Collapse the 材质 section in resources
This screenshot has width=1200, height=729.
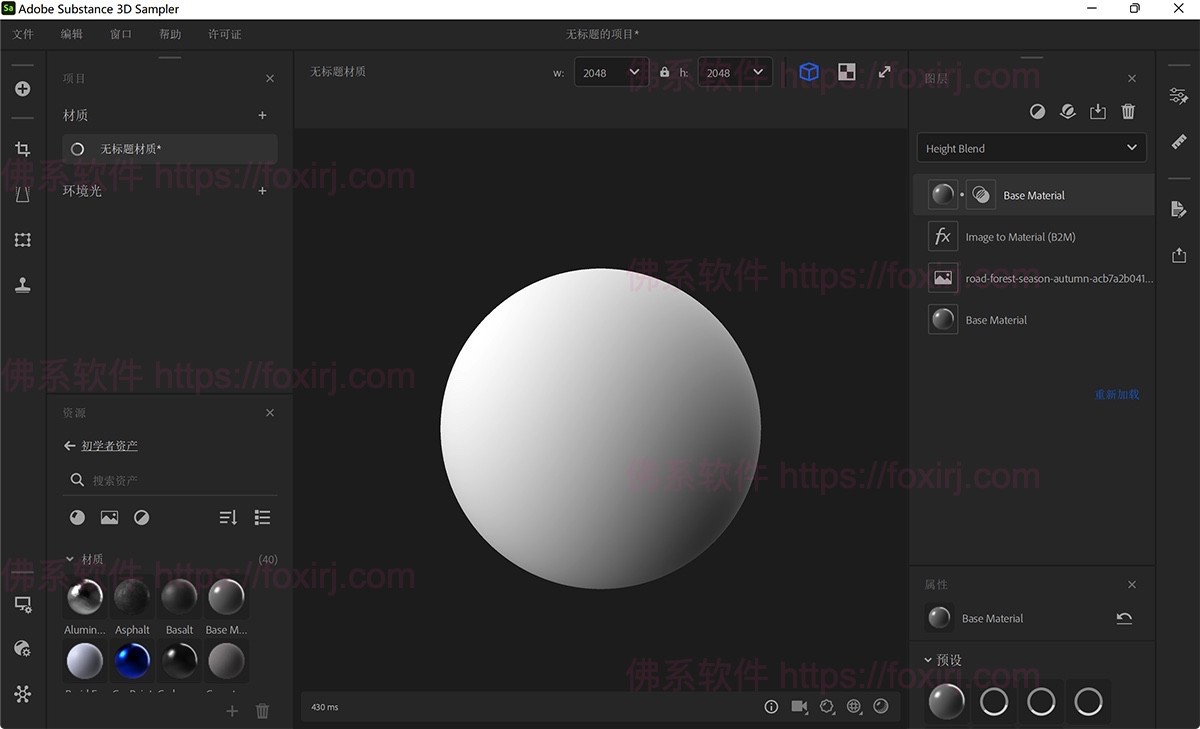point(70,559)
